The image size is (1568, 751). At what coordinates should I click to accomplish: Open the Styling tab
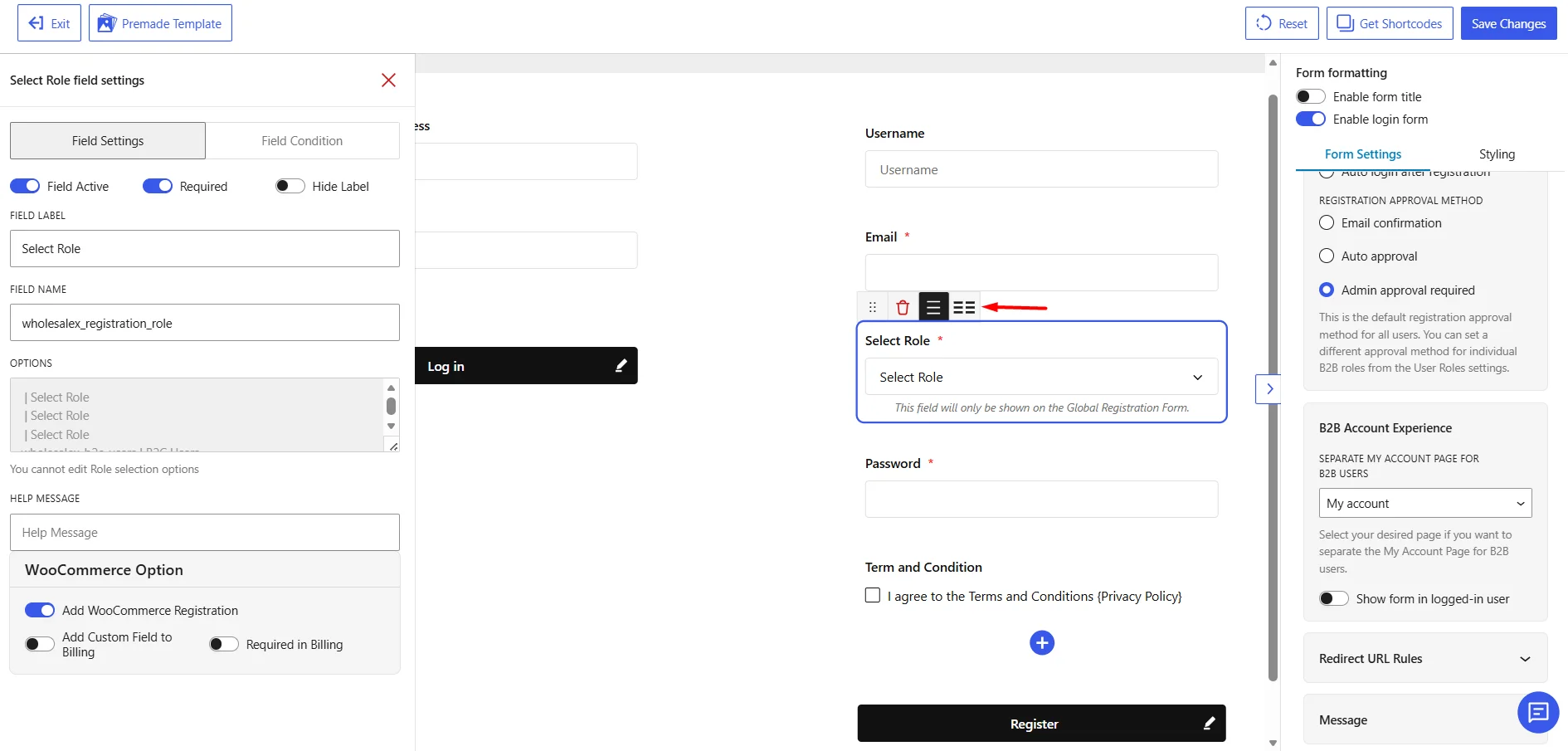click(x=1497, y=154)
